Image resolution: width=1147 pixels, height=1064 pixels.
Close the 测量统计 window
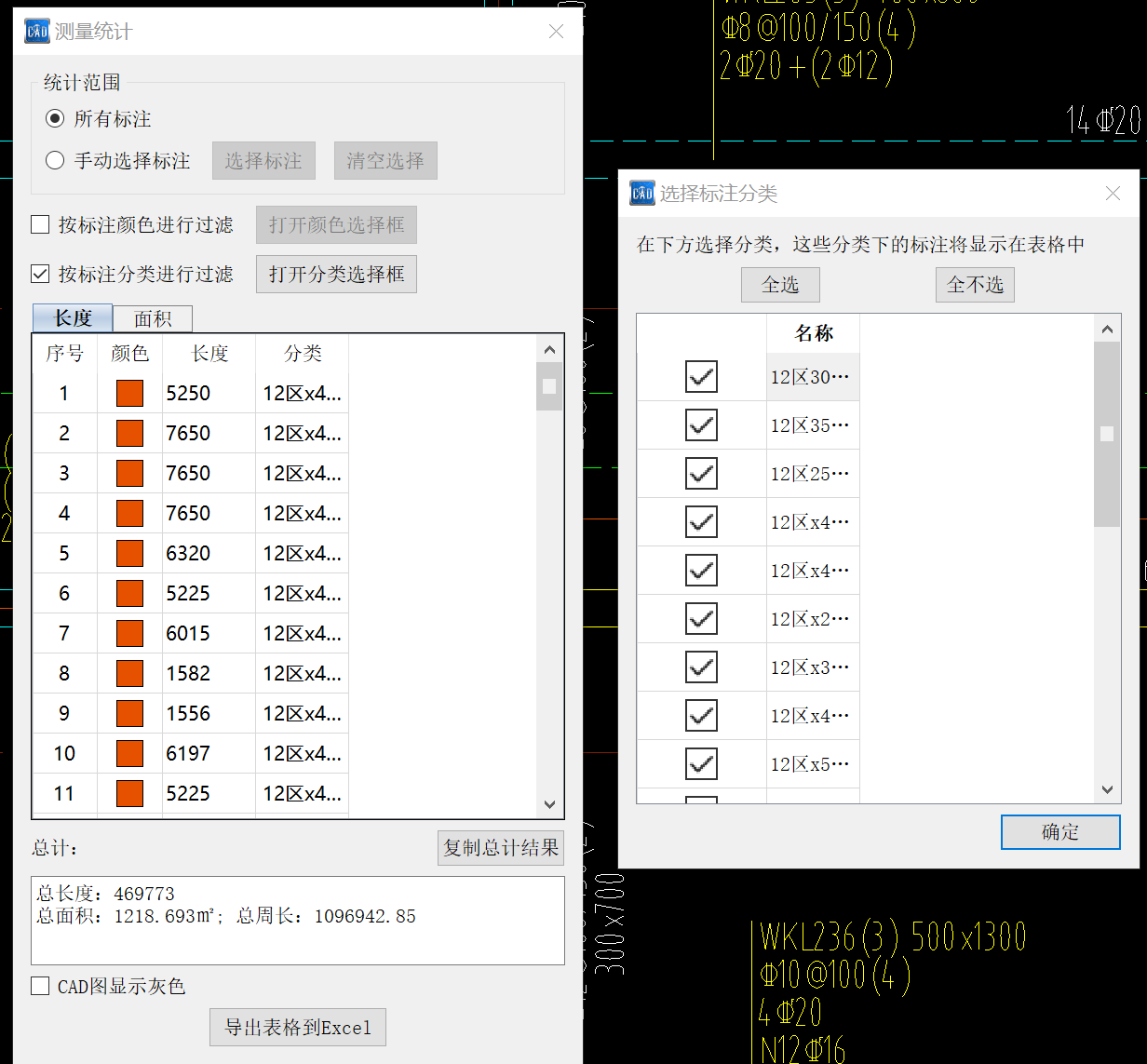pyautogui.click(x=556, y=31)
